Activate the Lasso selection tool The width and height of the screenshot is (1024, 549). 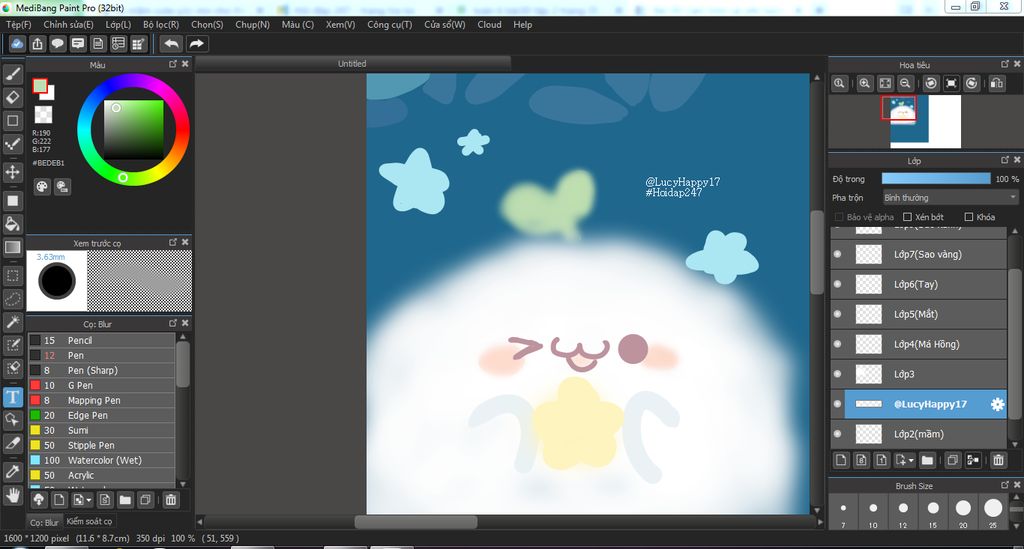coord(13,299)
